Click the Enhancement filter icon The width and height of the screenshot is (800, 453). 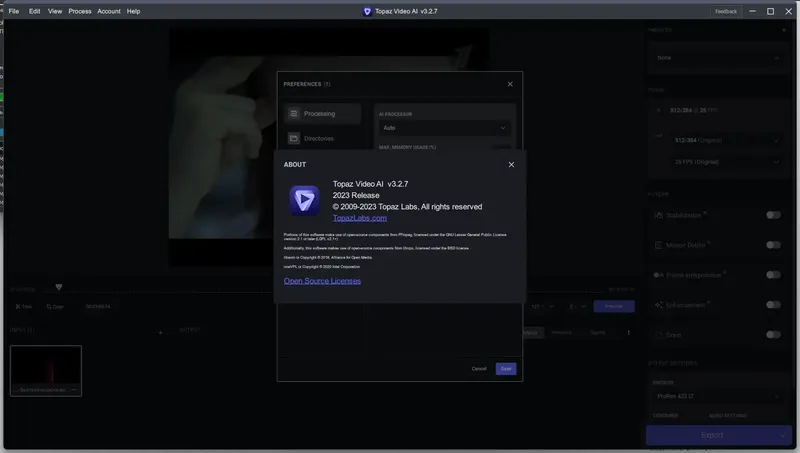click(x=658, y=305)
